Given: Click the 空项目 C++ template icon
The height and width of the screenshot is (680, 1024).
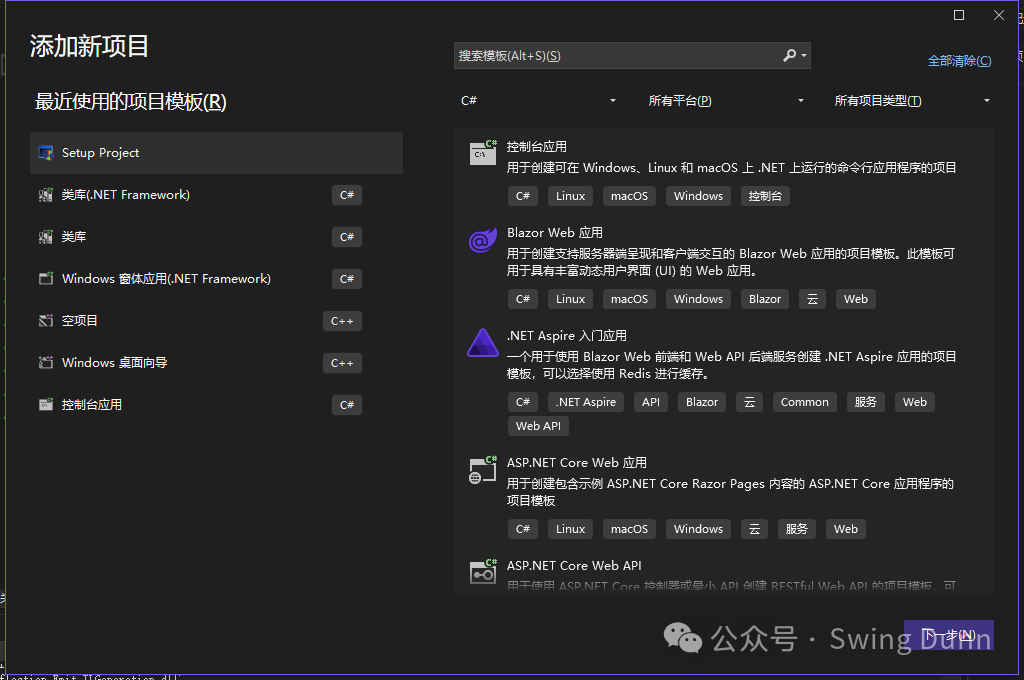Looking at the screenshot, I should click(46, 320).
